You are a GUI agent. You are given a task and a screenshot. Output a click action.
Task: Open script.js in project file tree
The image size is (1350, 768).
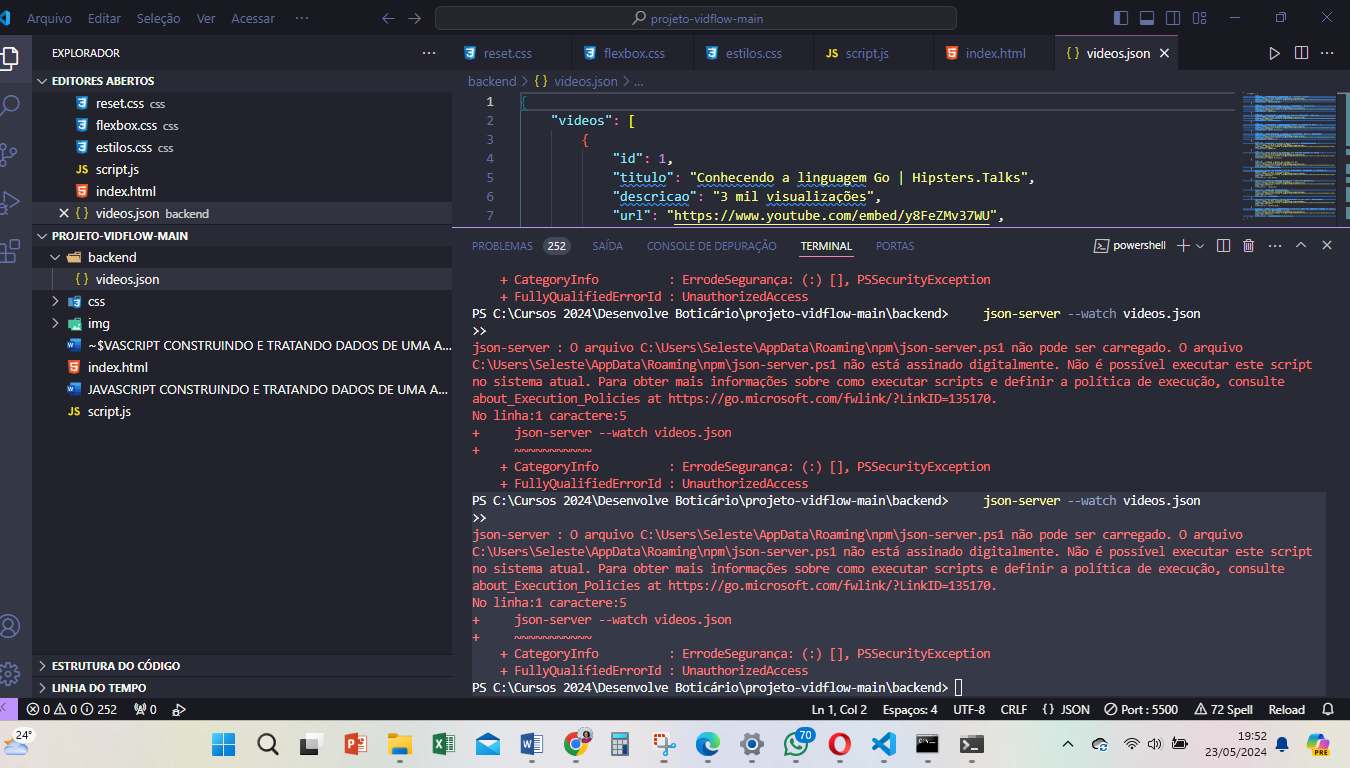(109, 411)
